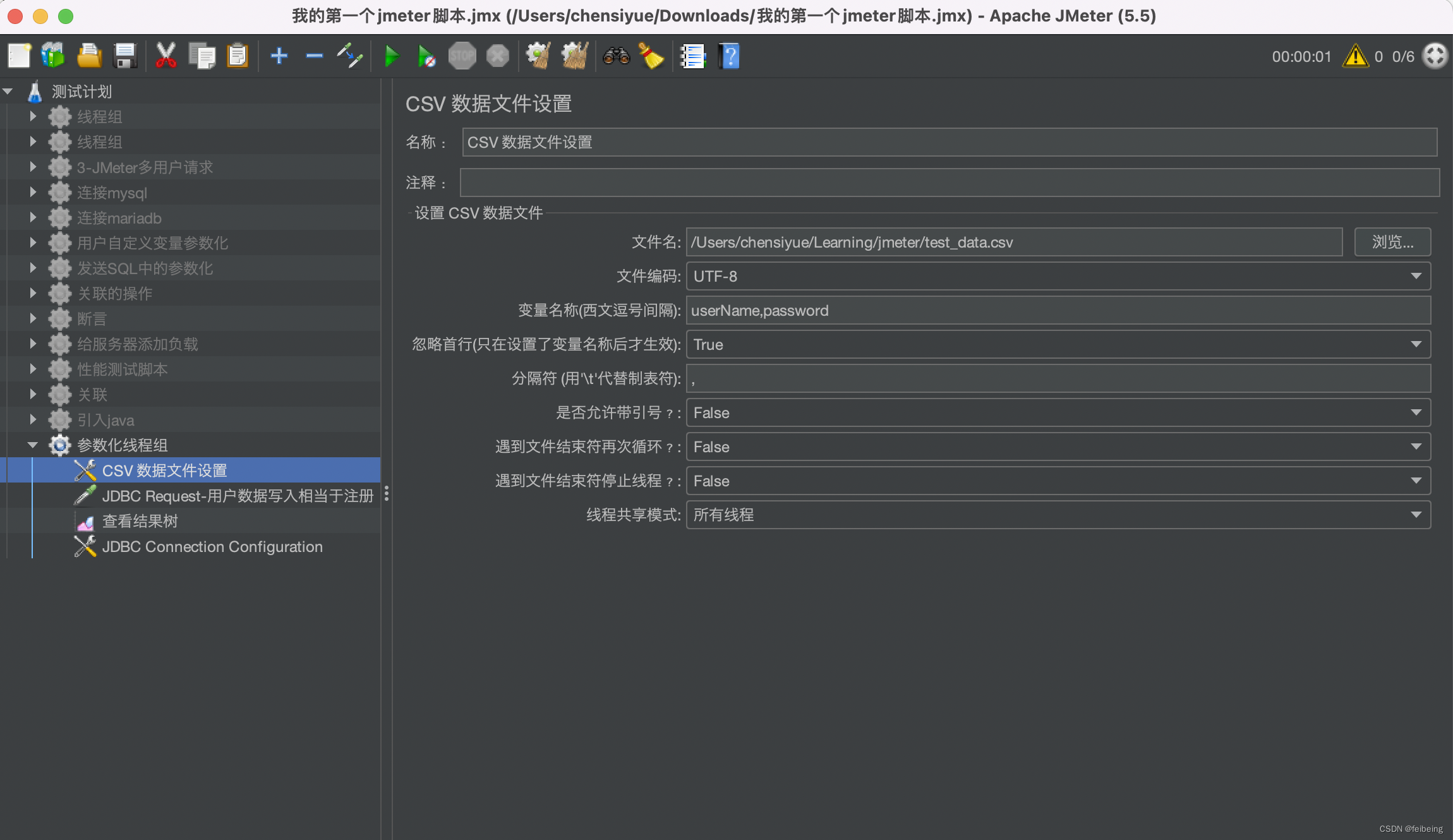Image resolution: width=1453 pixels, height=840 pixels.
Task: Click the 注释 comment input field
Action: pyautogui.click(x=950, y=183)
